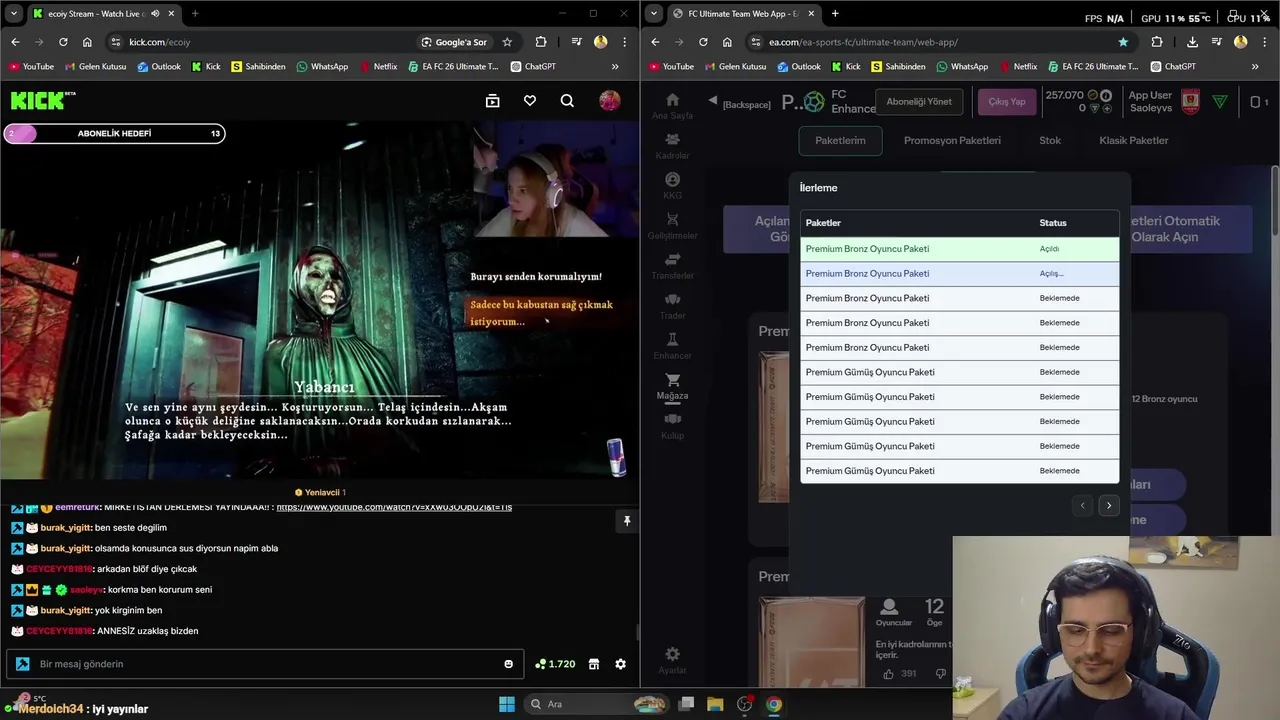
Task: Open Kick chat settings gear
Action: 620,664
